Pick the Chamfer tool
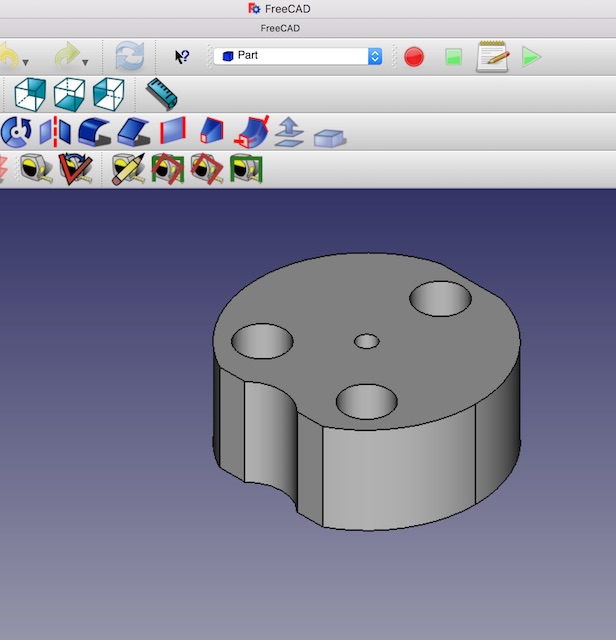This screenshot has height=640, width=616. (x=133, y=132)
